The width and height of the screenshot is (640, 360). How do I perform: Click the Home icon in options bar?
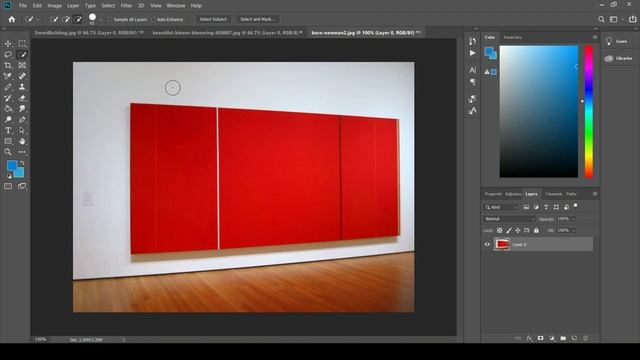(x=12, y=19)
